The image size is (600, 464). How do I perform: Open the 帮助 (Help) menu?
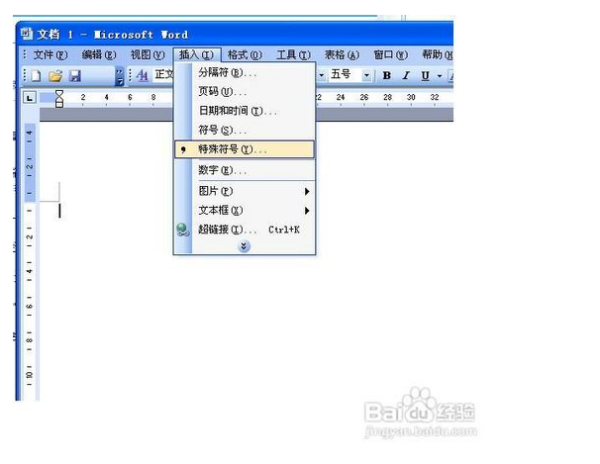click(x=437, y=55)
